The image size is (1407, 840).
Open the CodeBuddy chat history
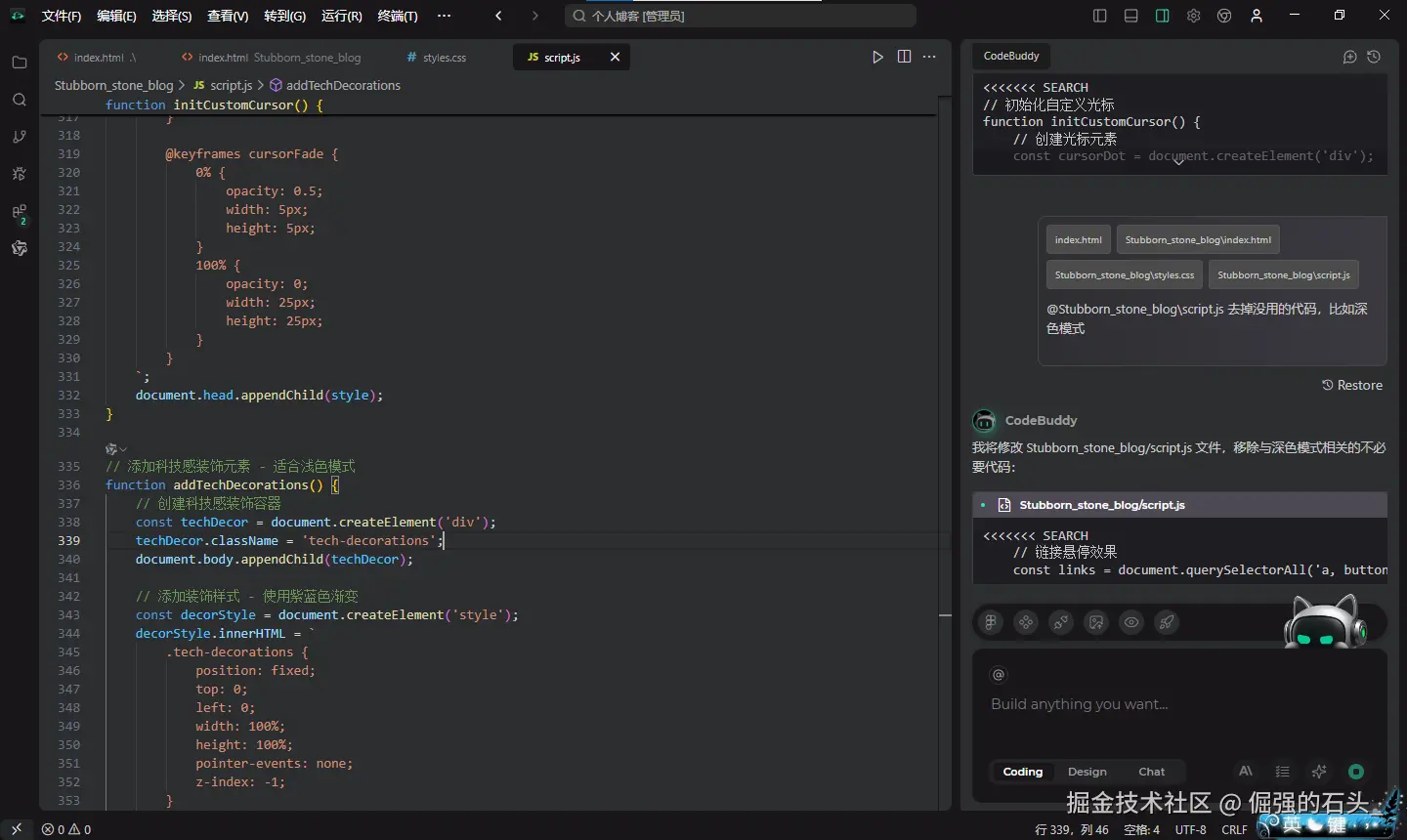1374,57
